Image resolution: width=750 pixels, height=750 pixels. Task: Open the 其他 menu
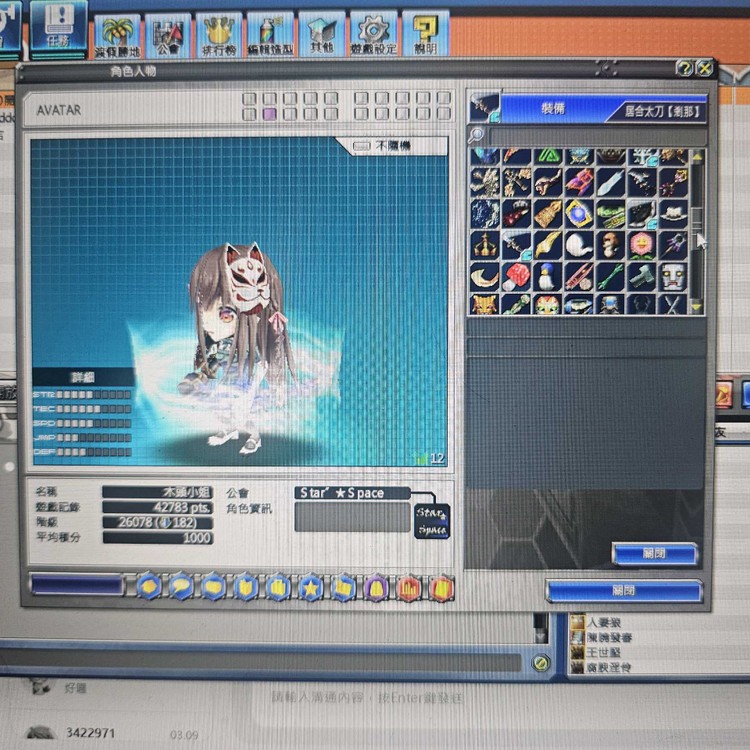pyautogui.click(x=322, y=34)
